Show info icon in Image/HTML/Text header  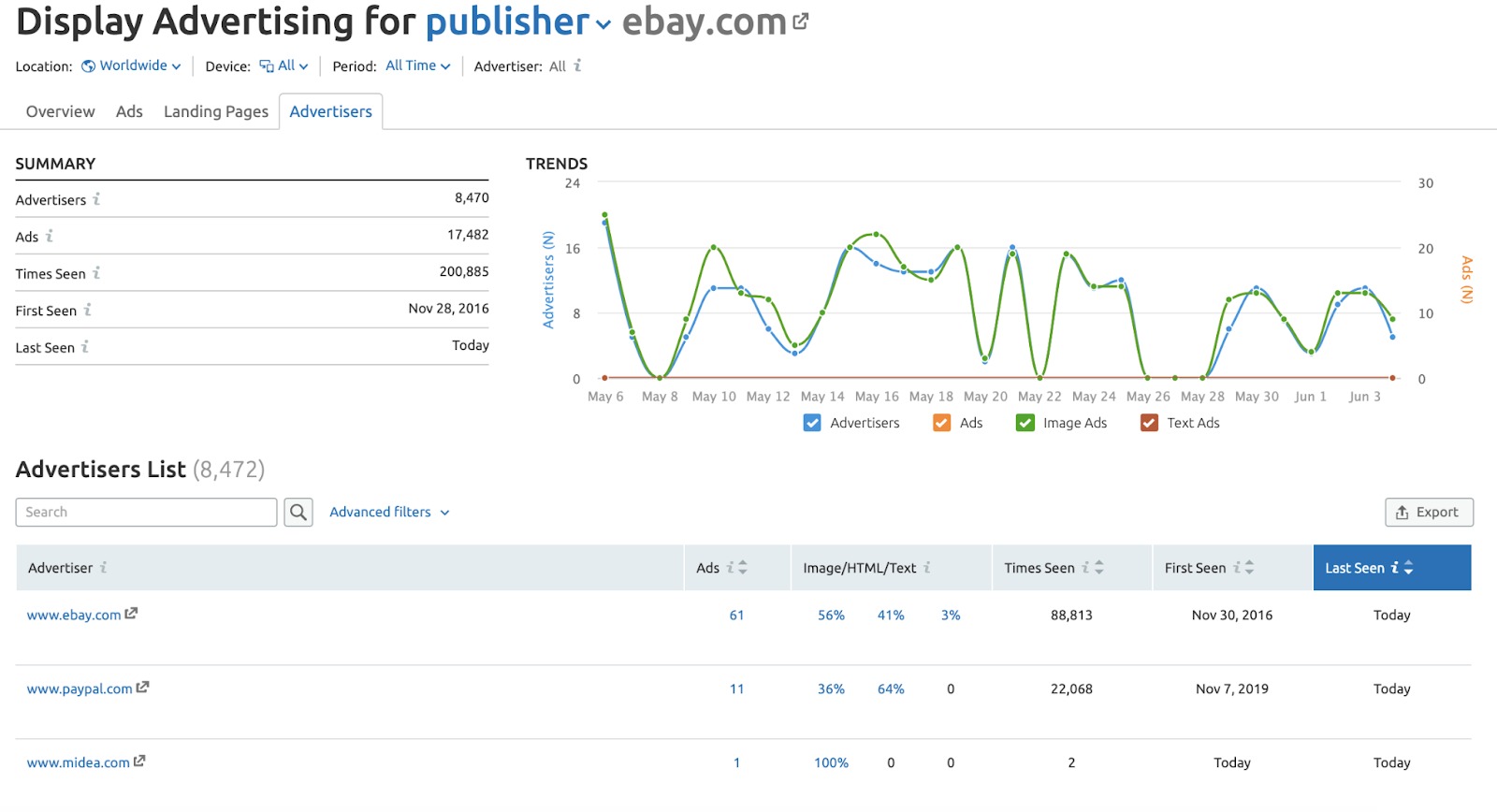click(927, 567)
